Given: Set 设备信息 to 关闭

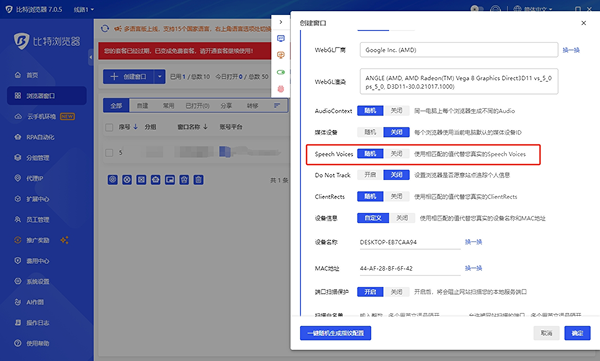Looking at the screenshot, I should [x=402, y=218].
